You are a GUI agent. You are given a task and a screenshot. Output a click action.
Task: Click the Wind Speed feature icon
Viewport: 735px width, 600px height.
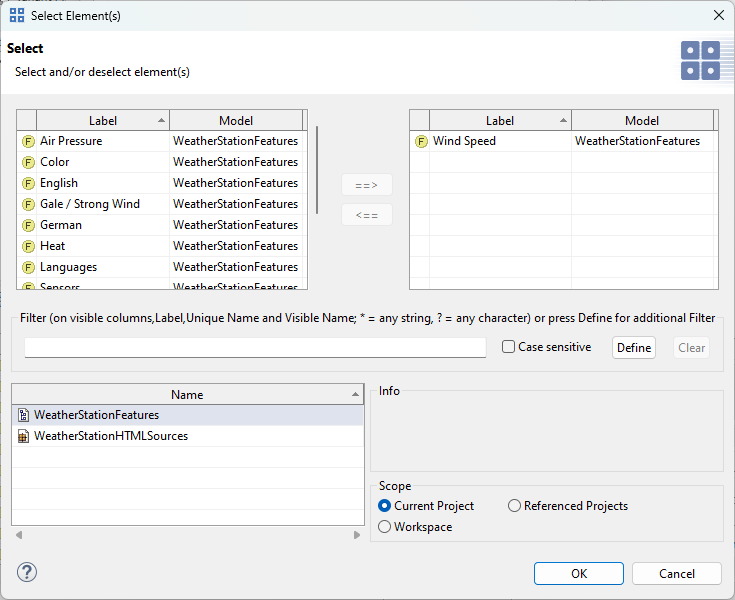pos(421,141)
